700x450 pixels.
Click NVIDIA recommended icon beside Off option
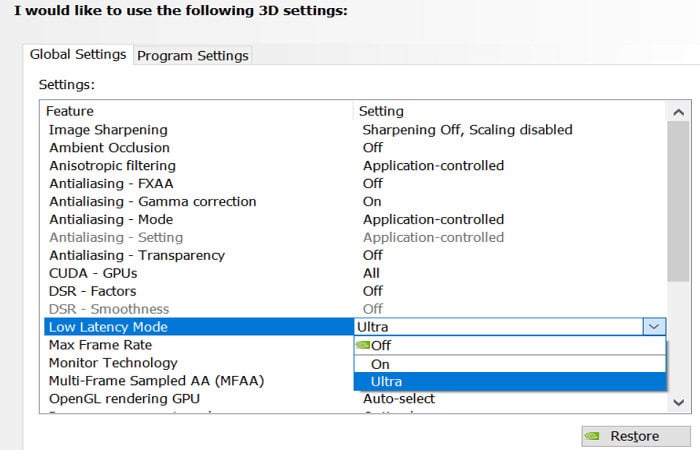point(362,345)
